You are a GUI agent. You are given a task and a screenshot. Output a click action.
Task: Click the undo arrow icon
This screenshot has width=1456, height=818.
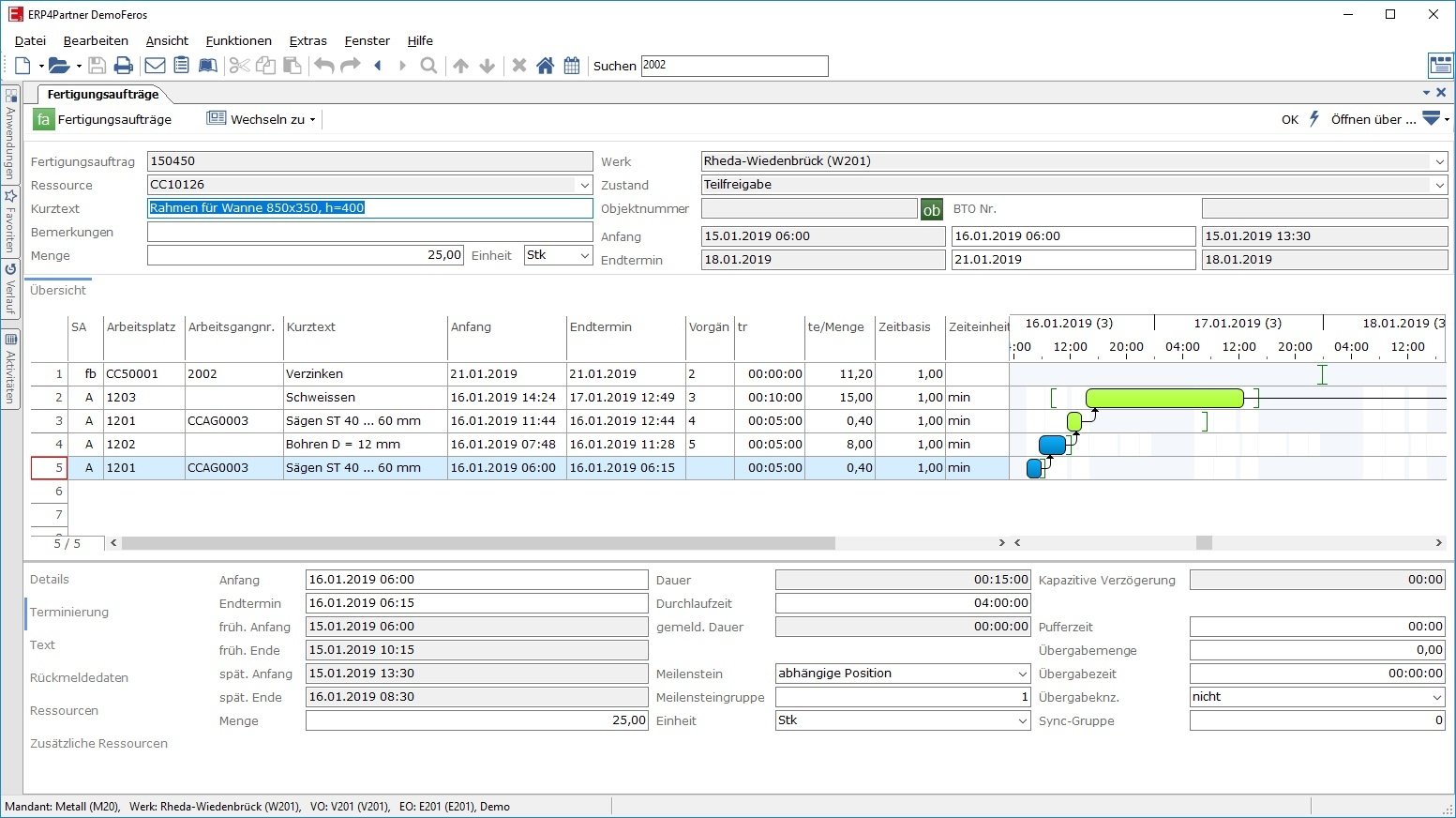coord(323,66)
